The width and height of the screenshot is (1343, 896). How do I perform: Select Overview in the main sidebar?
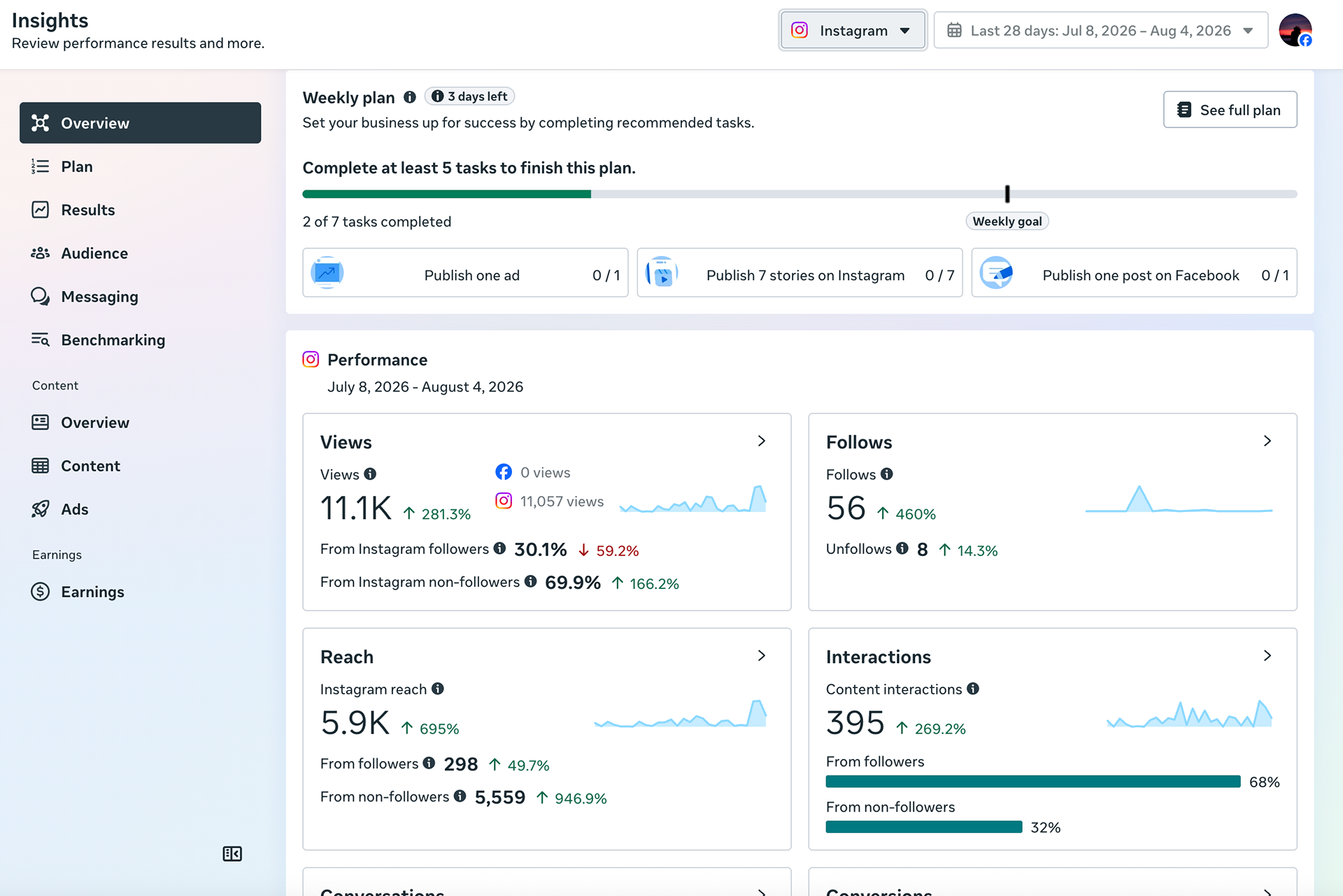pos(140,123)
